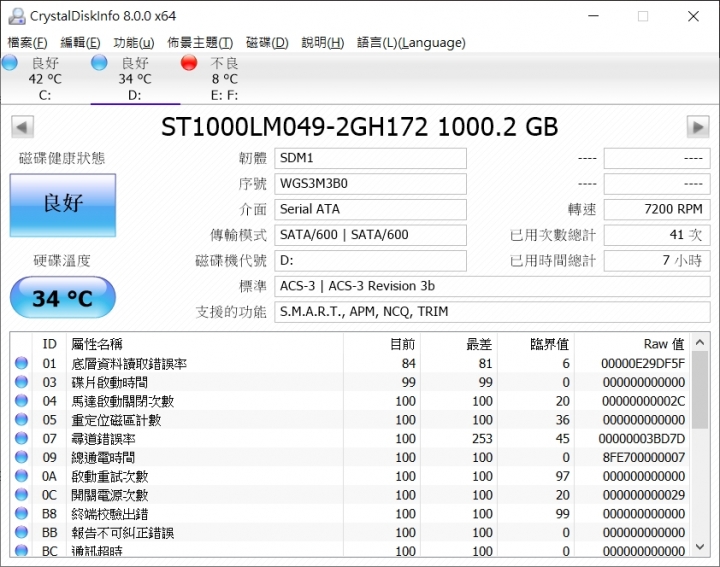Open the 編輯(E) menu
This screenshot has height=567, width=720.
(80, 43)
